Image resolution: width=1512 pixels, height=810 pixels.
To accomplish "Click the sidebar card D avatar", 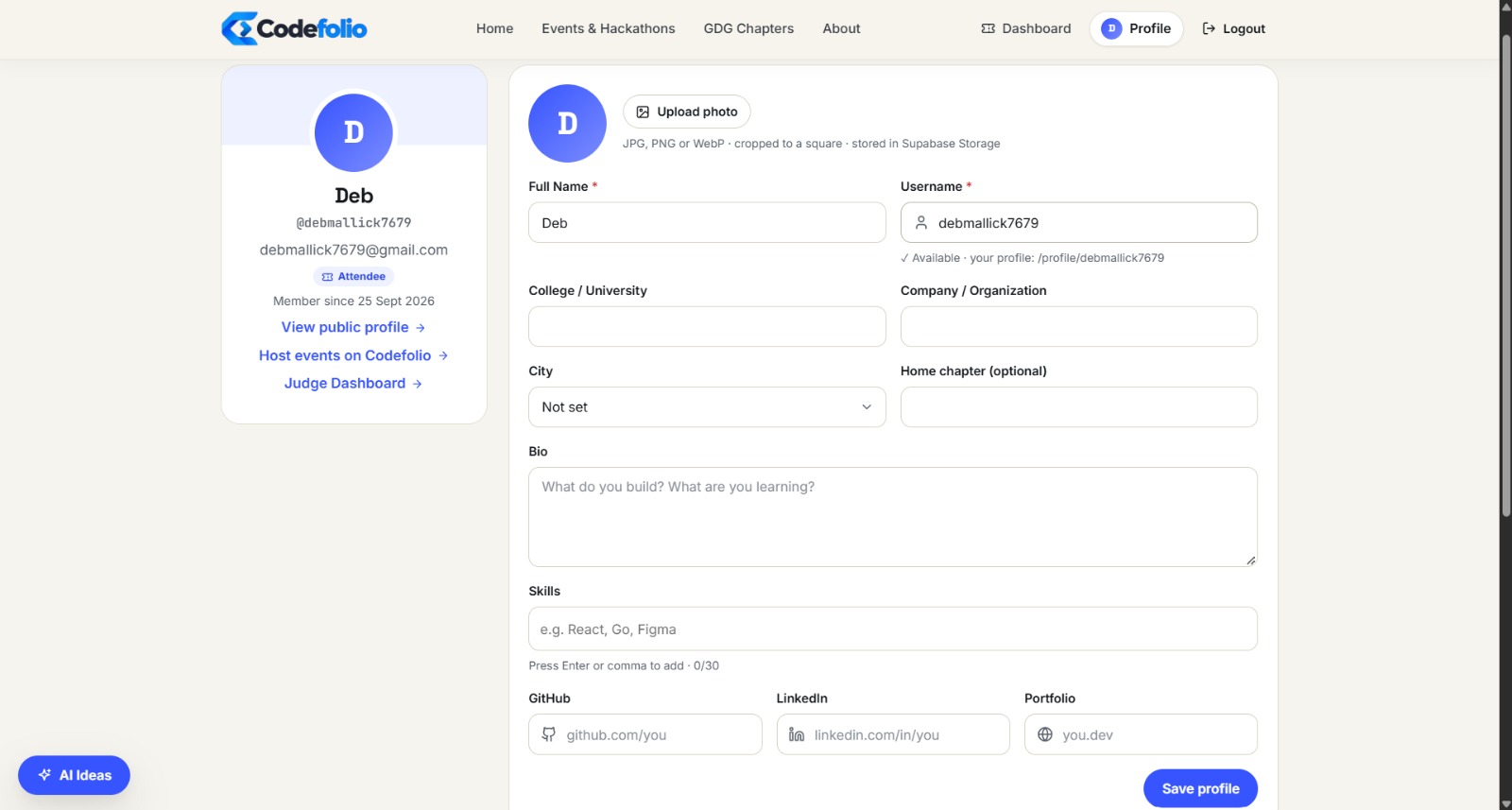I will coord(353,132).
